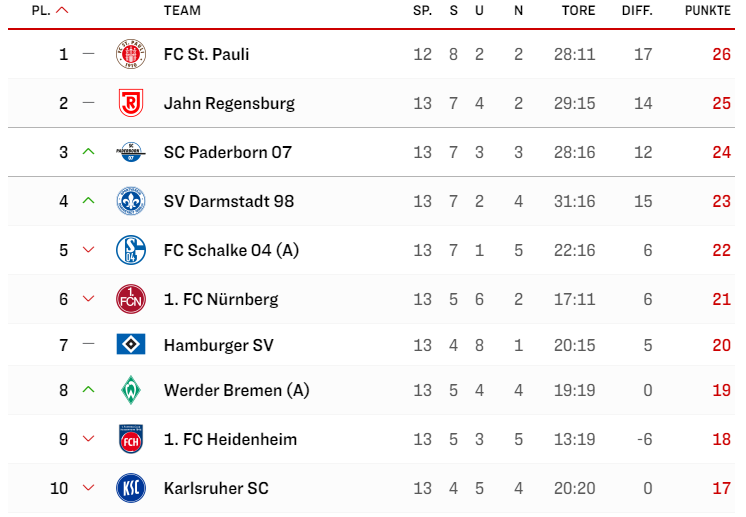Click SC Paderborn 07's green upward trend arrow
Screen dimensions: 746x517
[88, 152]
